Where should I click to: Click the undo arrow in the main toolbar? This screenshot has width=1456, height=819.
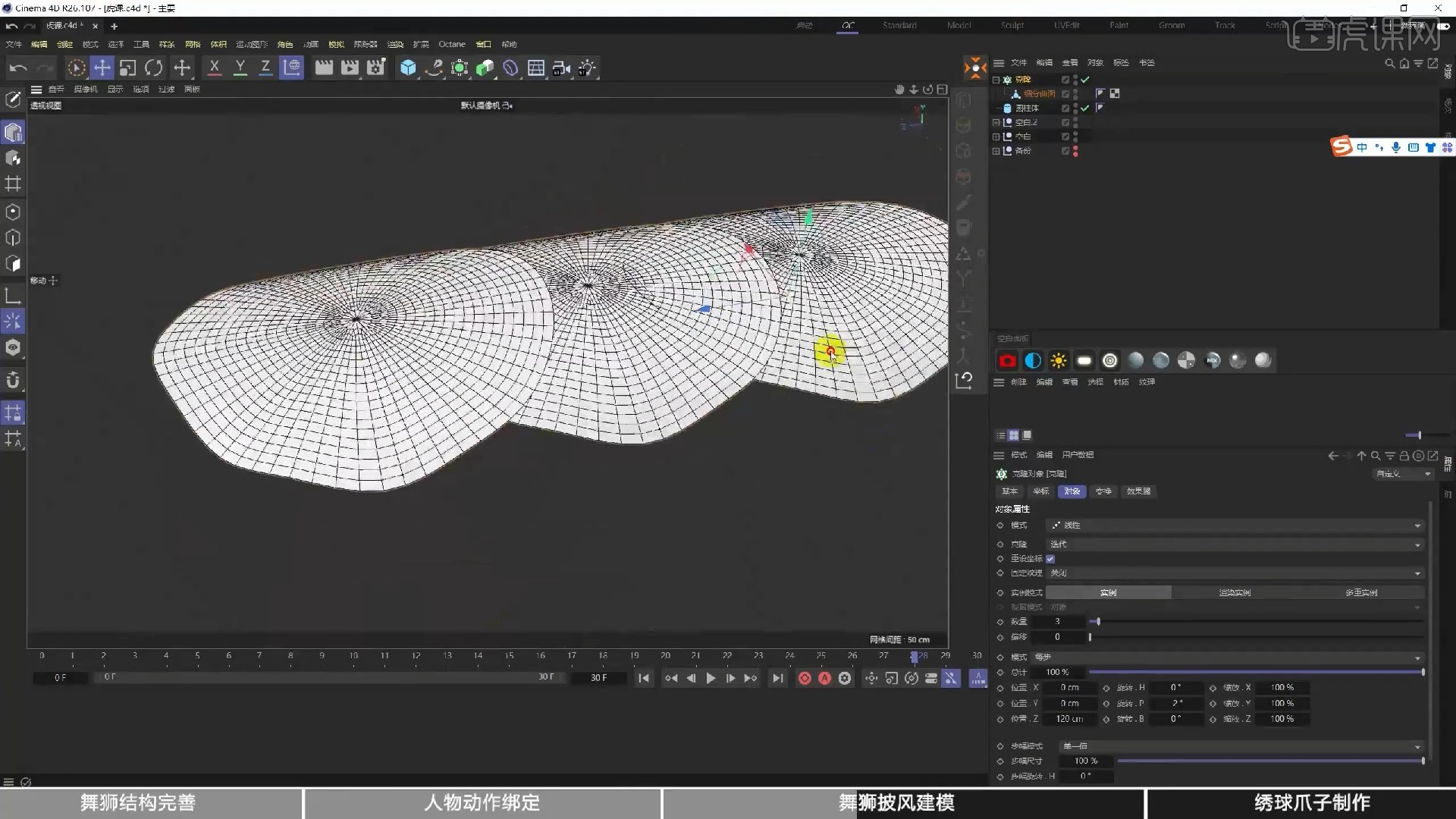[x=18, y=68]
